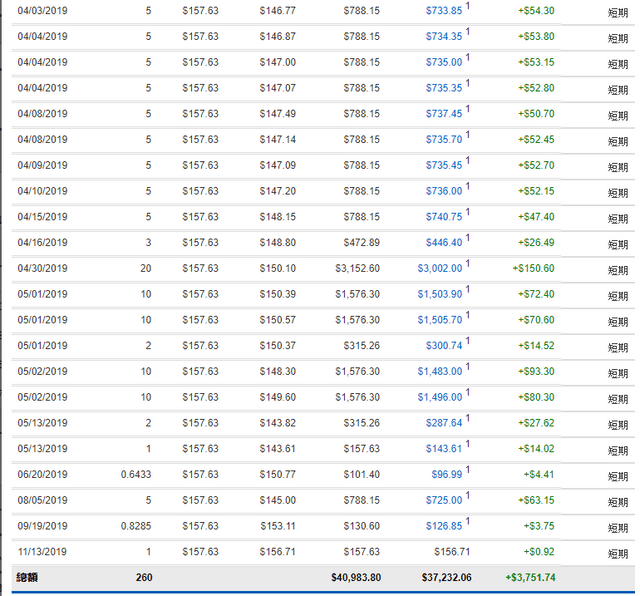
Task: Click the gain +$150.60
Action: [533, 268]
